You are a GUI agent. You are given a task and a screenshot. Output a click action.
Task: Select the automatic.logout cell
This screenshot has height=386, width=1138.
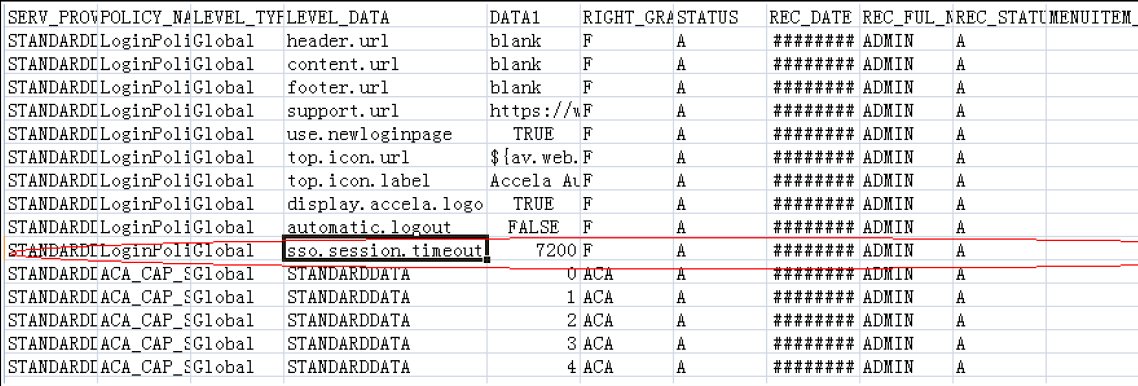pos(385,226)
